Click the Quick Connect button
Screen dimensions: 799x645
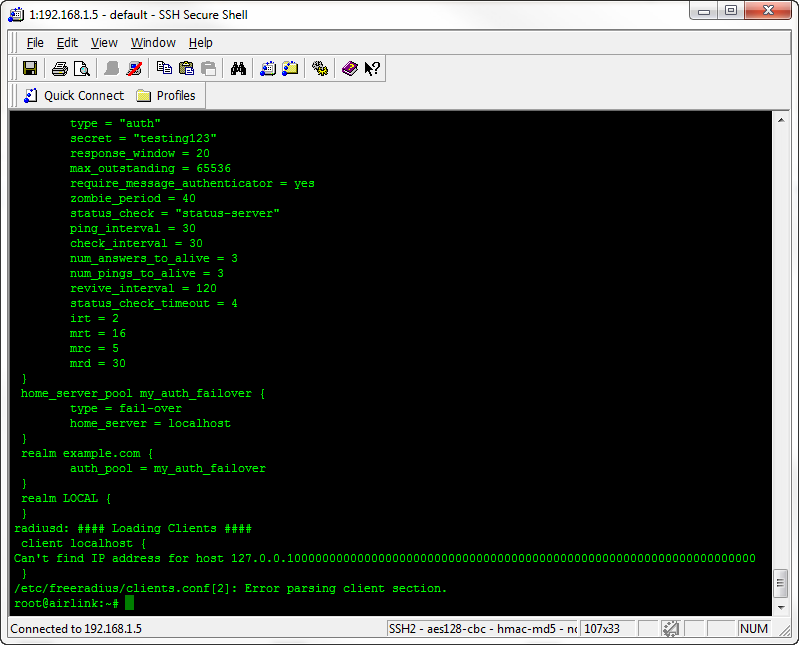coord(74,95)
